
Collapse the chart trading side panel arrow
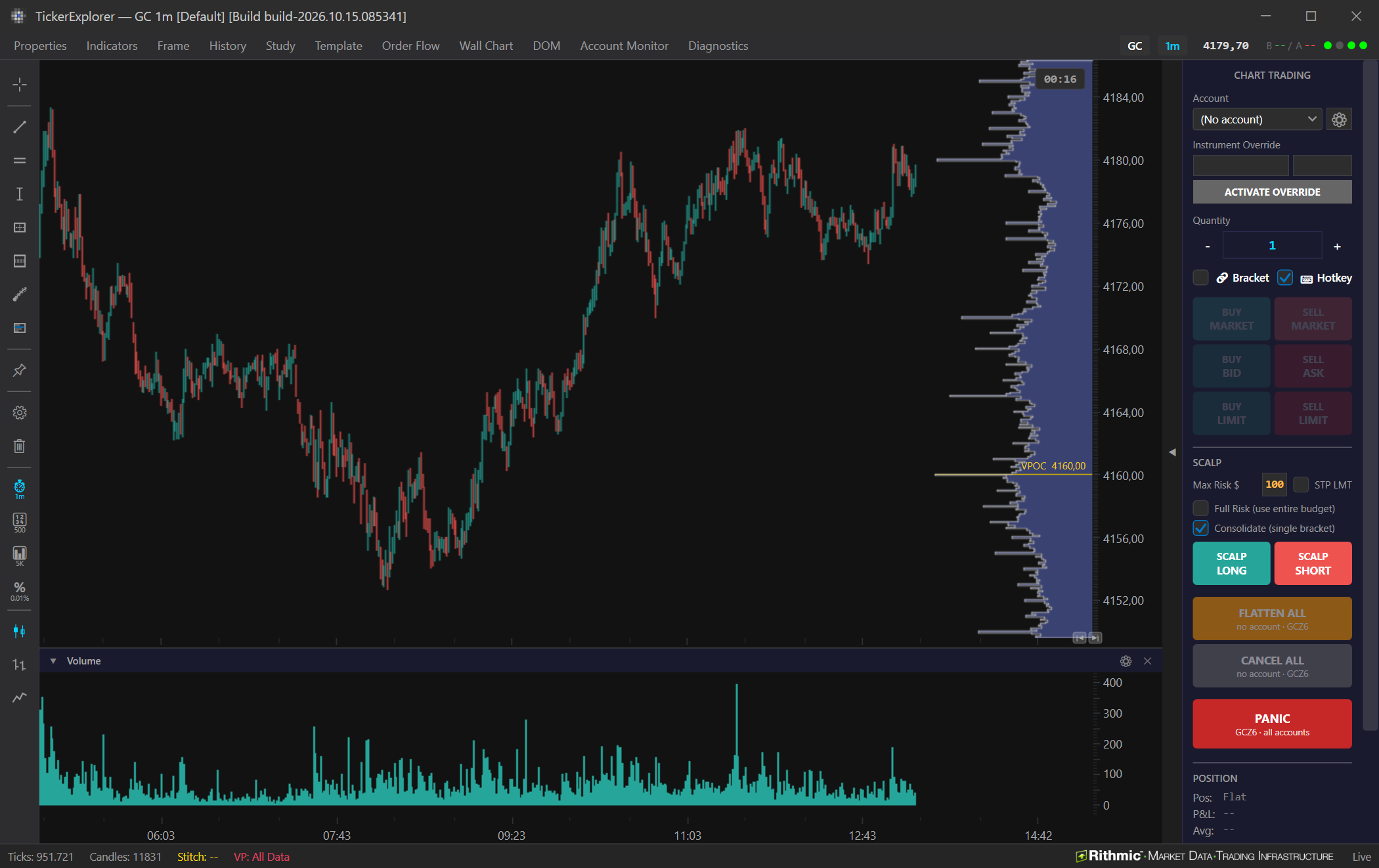1172,452
